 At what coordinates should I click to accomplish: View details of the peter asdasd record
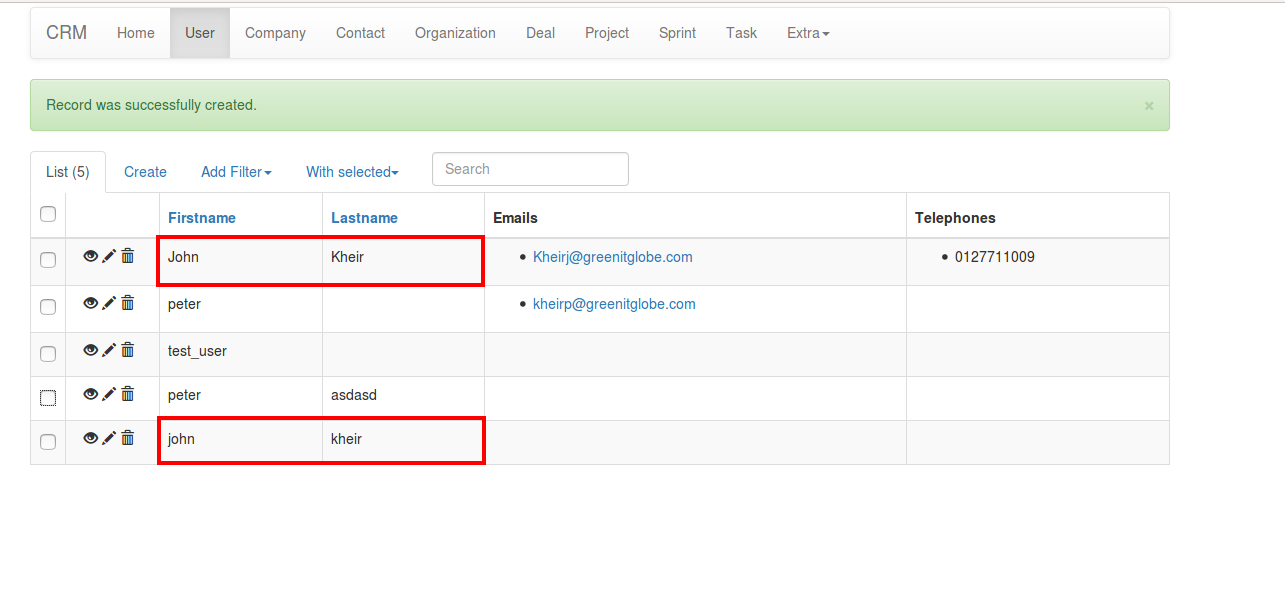(91, 394)
